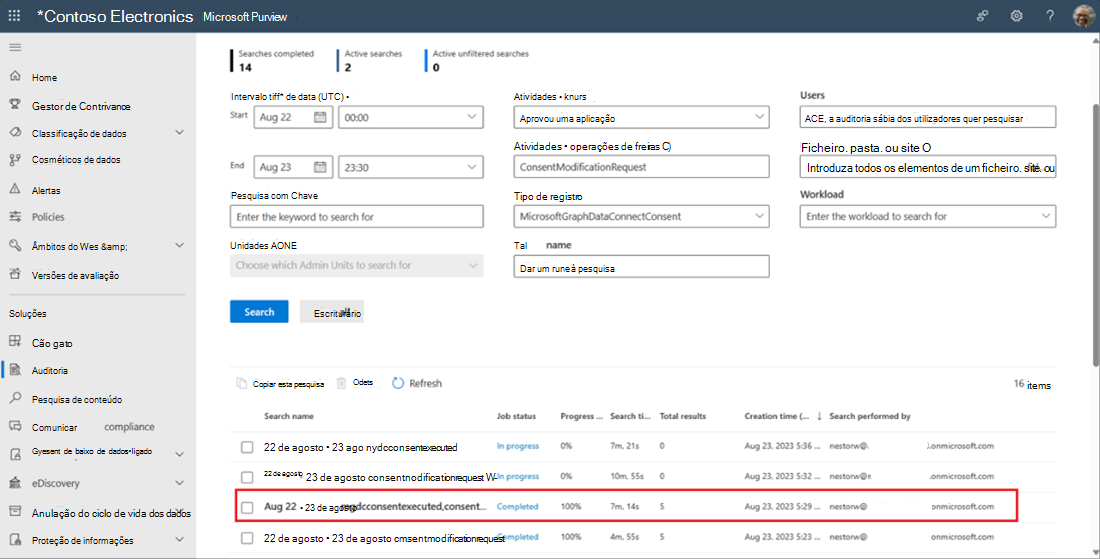The height and width of the screenshot is (559, 1100).
Task: Click the Alertas bell icon in sidebar
Action: pos(15,189)
